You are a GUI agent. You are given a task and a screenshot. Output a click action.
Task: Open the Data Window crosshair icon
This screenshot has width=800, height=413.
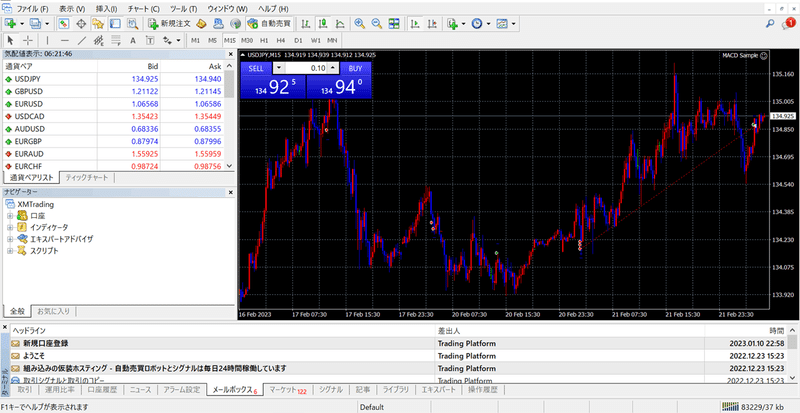[81, 23]
